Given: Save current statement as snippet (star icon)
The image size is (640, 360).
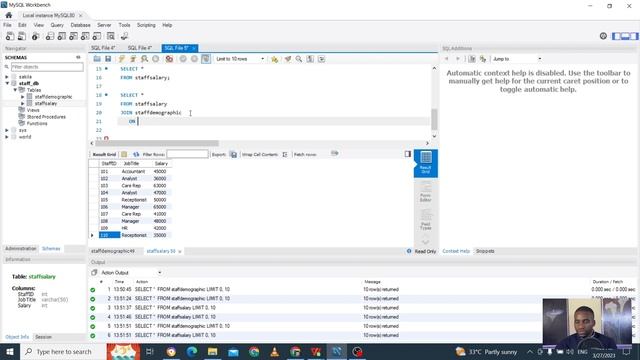Looking at the screenshot, I should pyautogui.click(x=275, y=59).
